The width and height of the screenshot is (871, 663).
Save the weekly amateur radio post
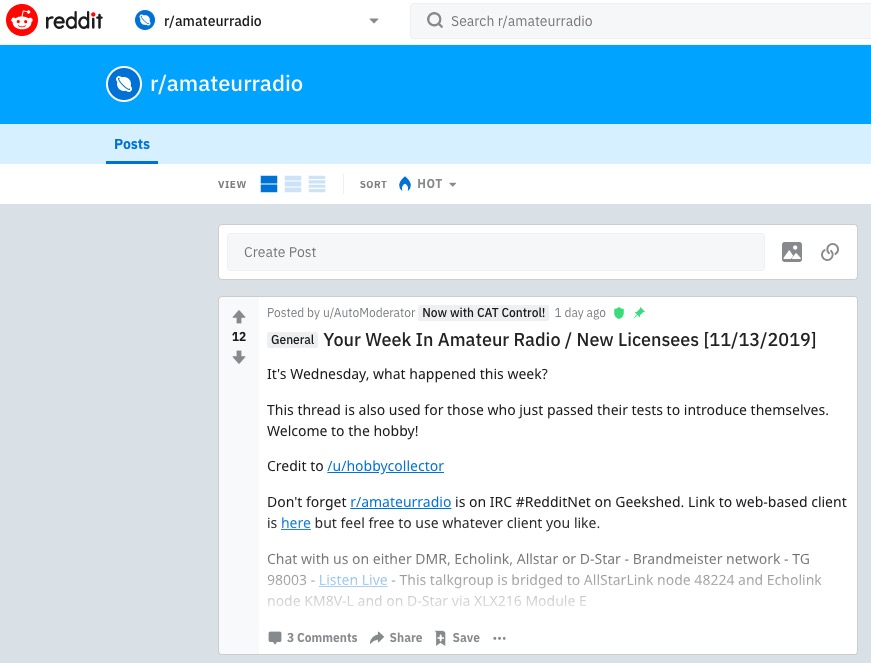pos(457,638)
